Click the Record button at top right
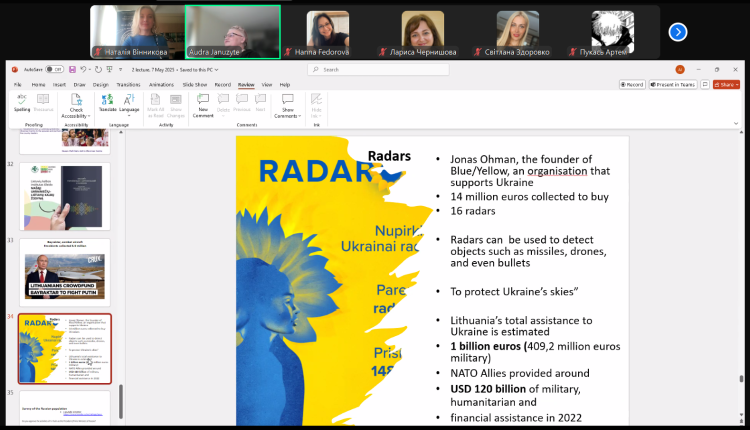Image resolution: width=750 pixels, height=430 pixels. [632, 84]
